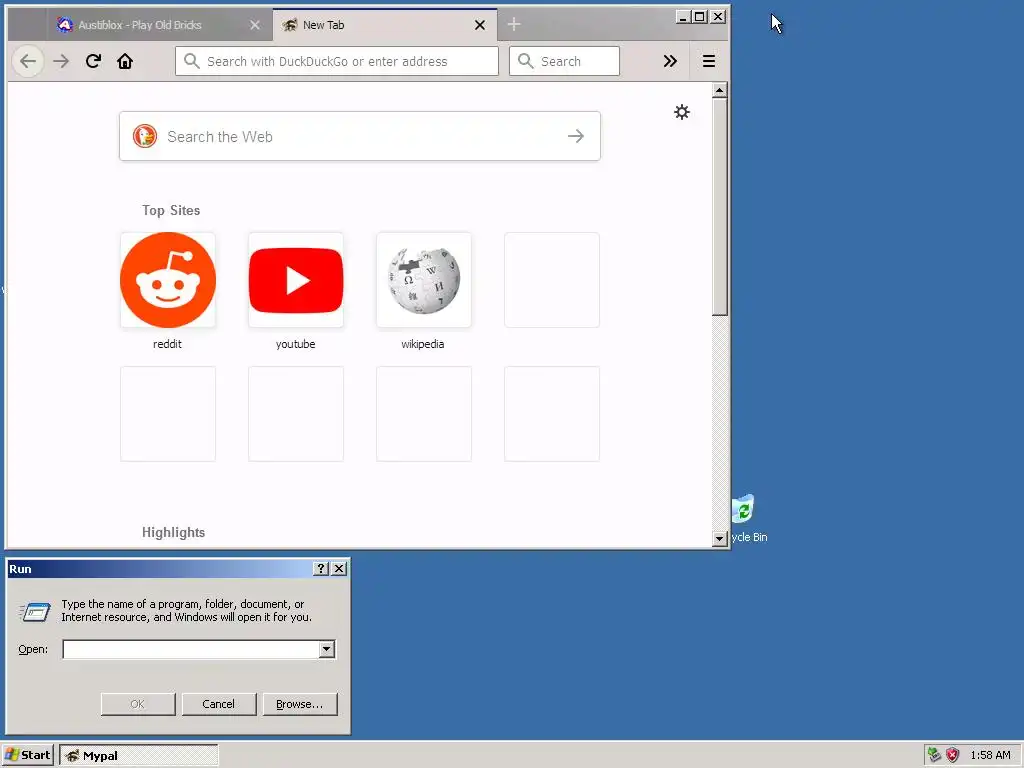Focus the DuckDuckGo address bar
1024x768 pixels.
(x=337, y=61)
